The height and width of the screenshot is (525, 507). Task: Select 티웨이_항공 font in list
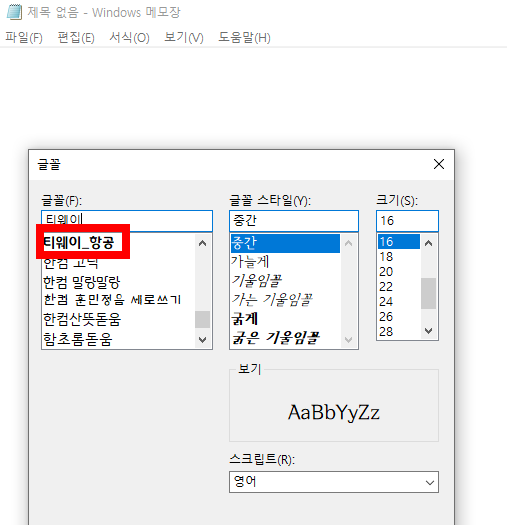tap(79, 242)
